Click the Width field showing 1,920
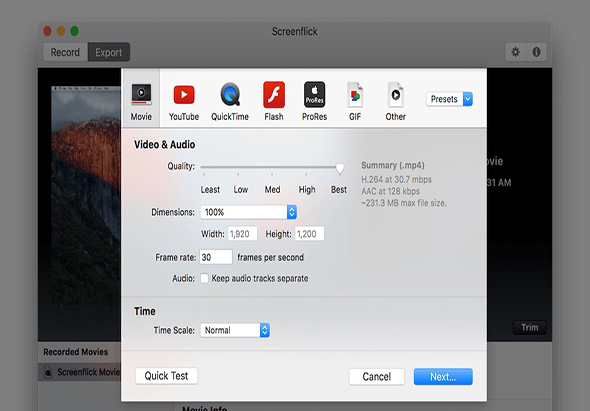Image resolution: width=590 pixels, height=411 pixels. click(x=242, y=234)
